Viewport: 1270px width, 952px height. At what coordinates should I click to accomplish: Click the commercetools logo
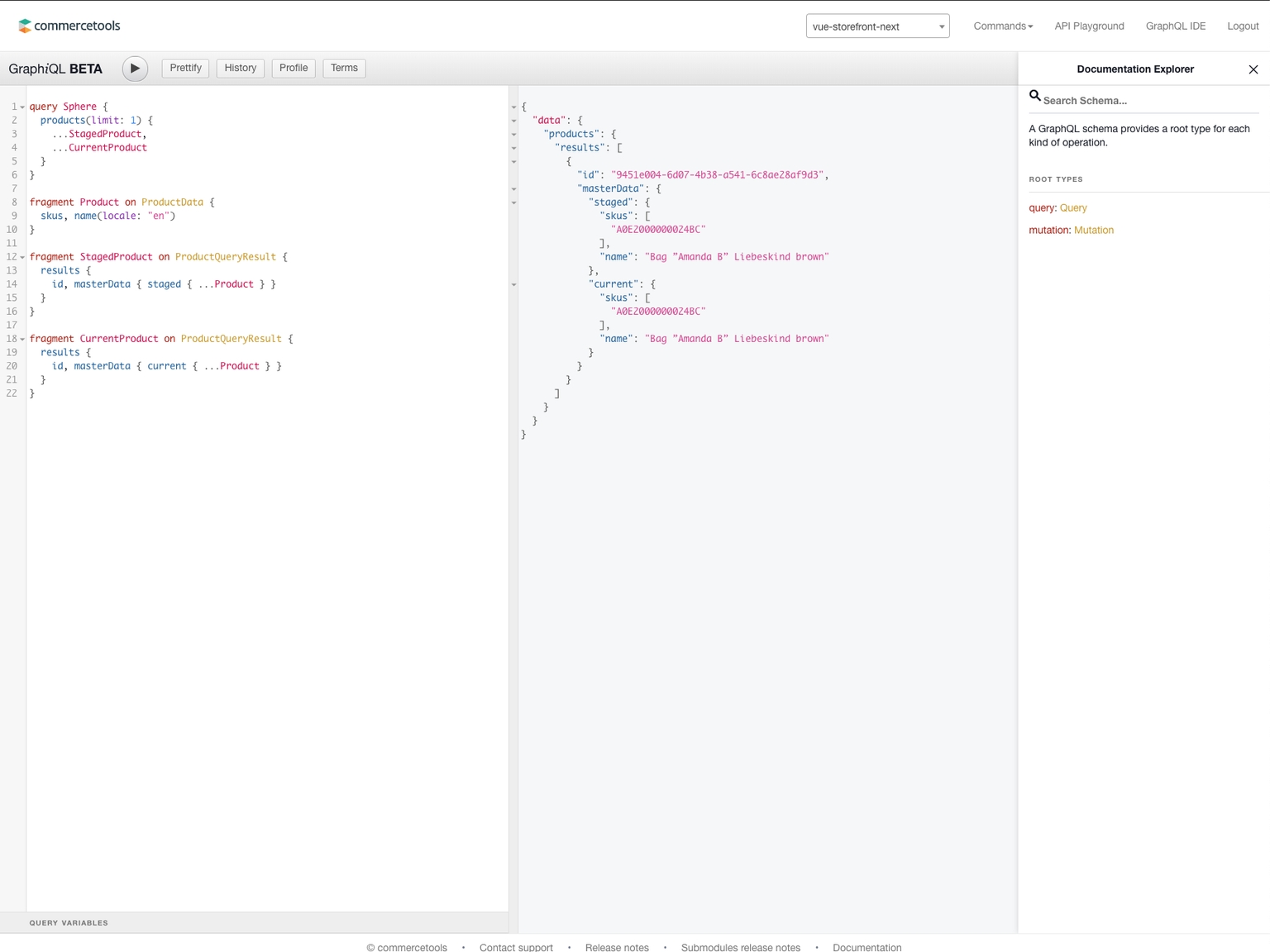pyautogui.click(x=69, y=26)
